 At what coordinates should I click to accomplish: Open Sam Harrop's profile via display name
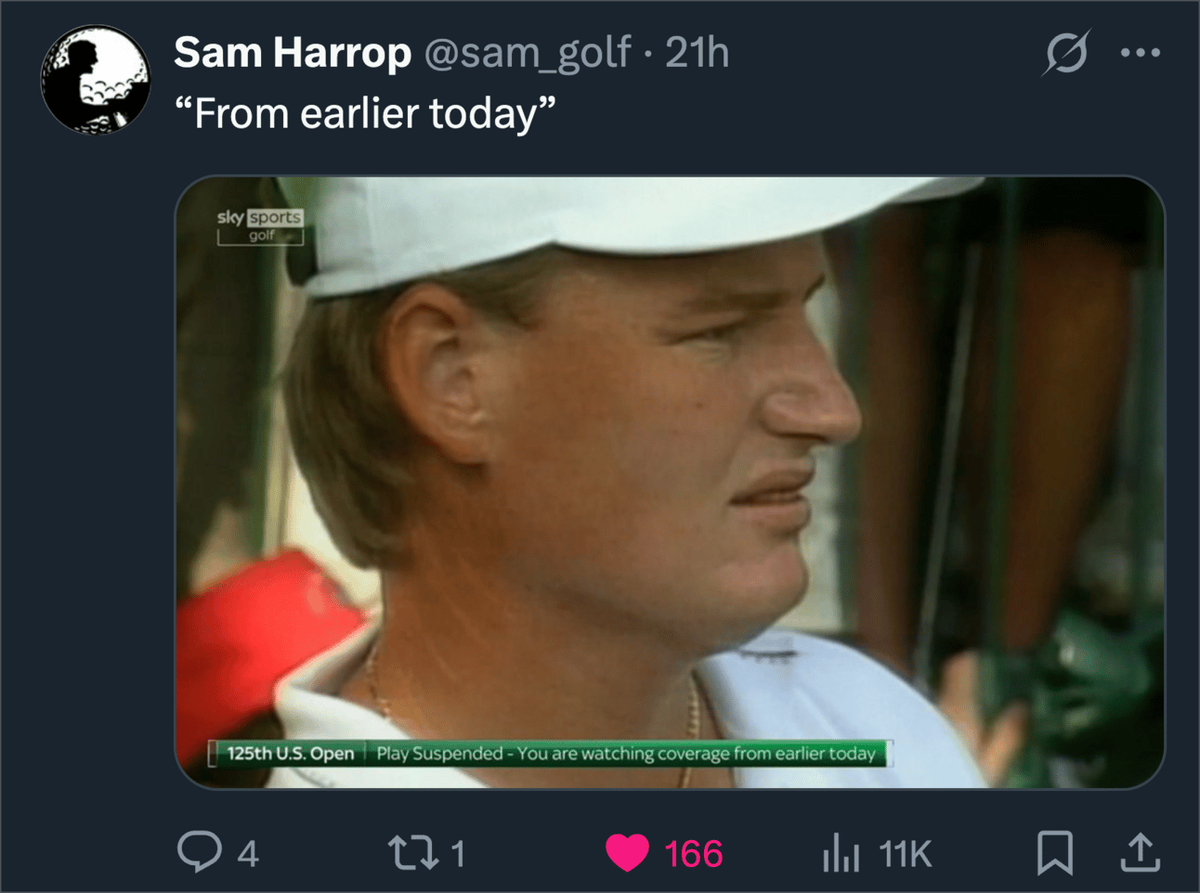292,52
